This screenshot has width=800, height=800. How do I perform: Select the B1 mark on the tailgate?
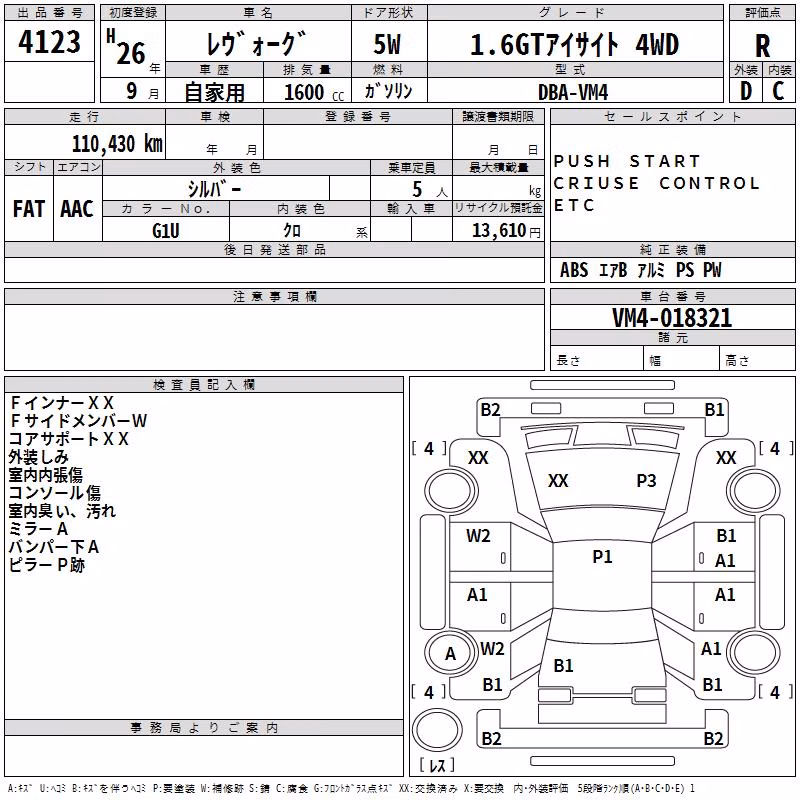click(x=563, y=666)
